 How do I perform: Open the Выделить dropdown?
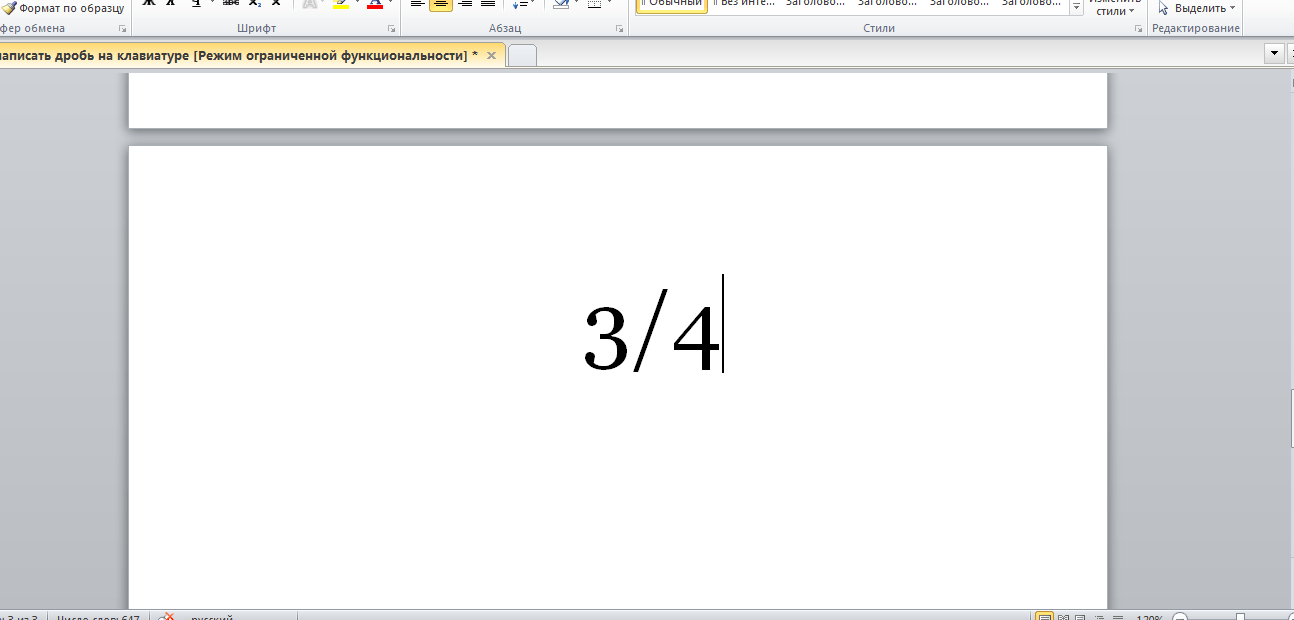[1198, 8]
